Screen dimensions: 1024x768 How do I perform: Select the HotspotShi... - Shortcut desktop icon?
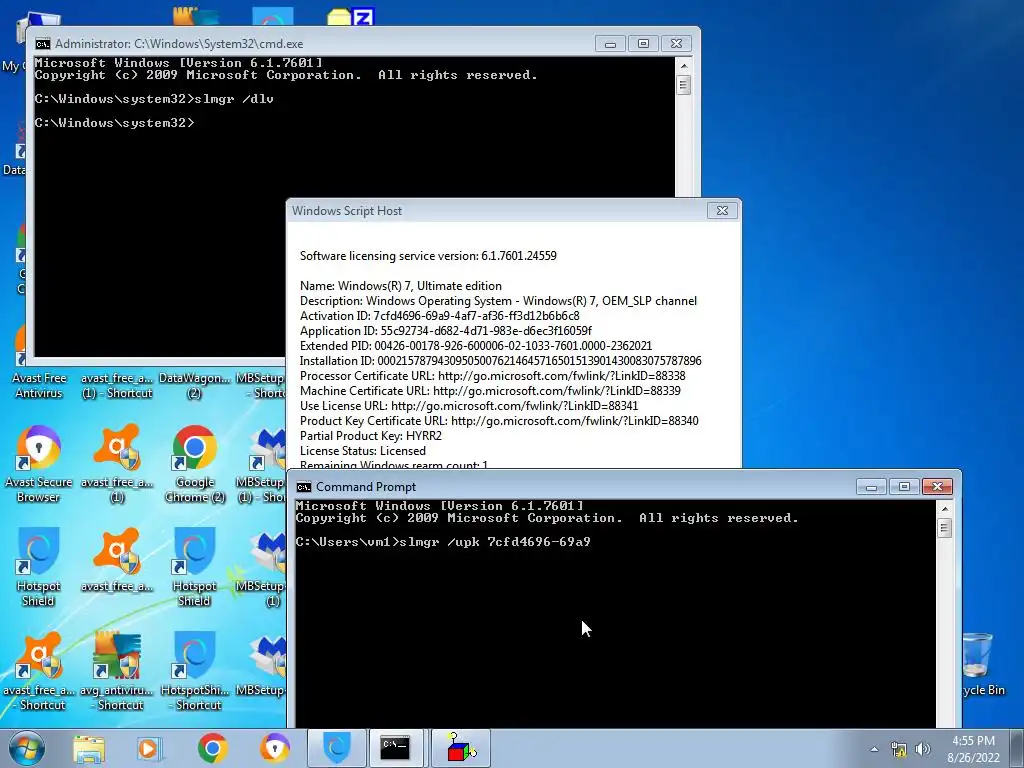(195, 671)
